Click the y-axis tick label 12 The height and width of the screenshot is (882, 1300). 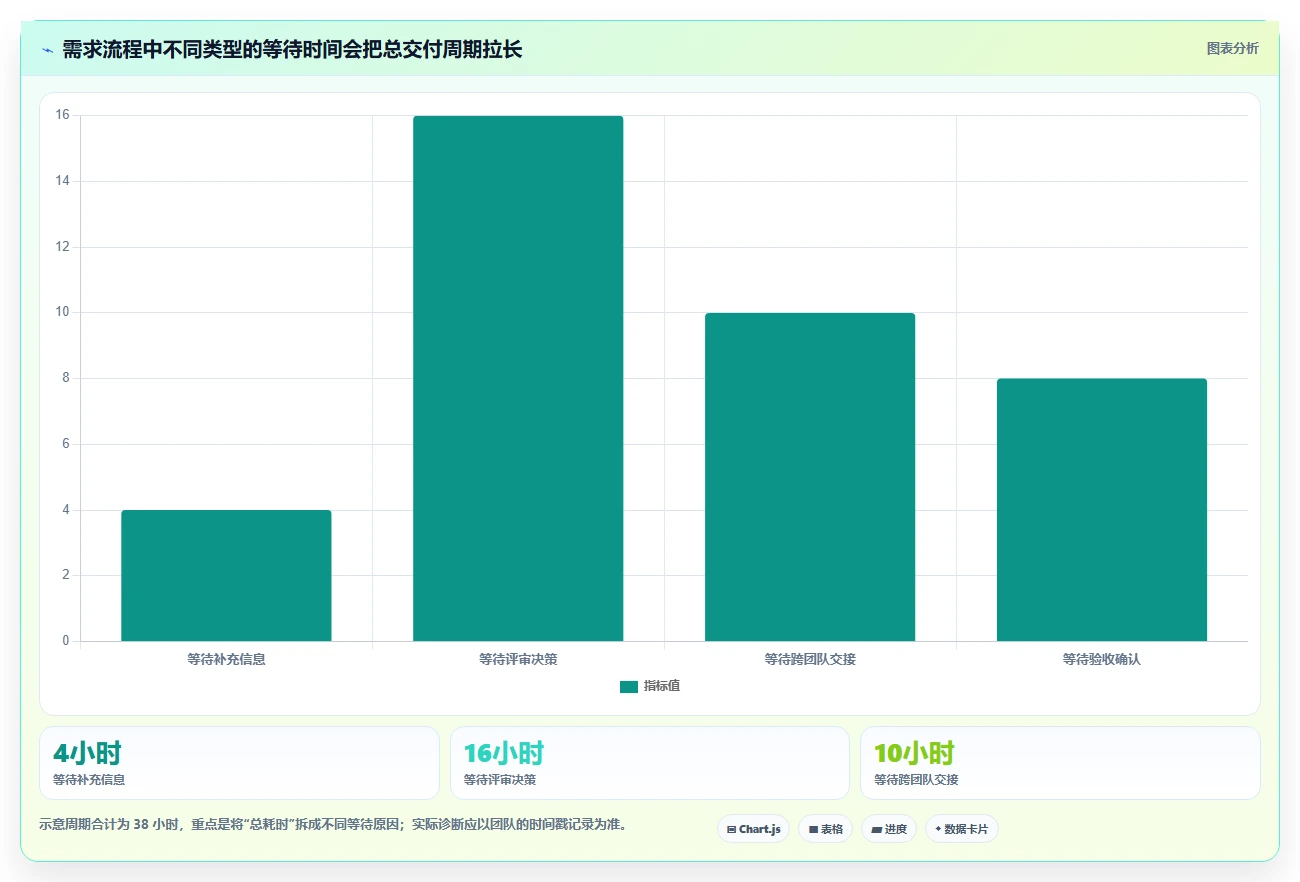tap(62, 247)
